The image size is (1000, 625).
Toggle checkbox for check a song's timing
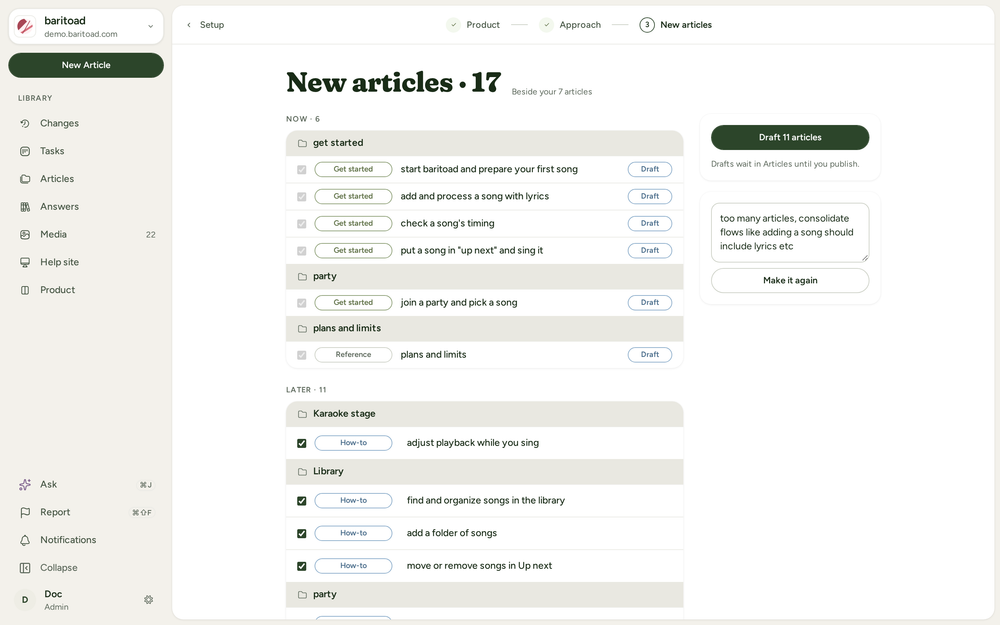[x=302, y=224]
